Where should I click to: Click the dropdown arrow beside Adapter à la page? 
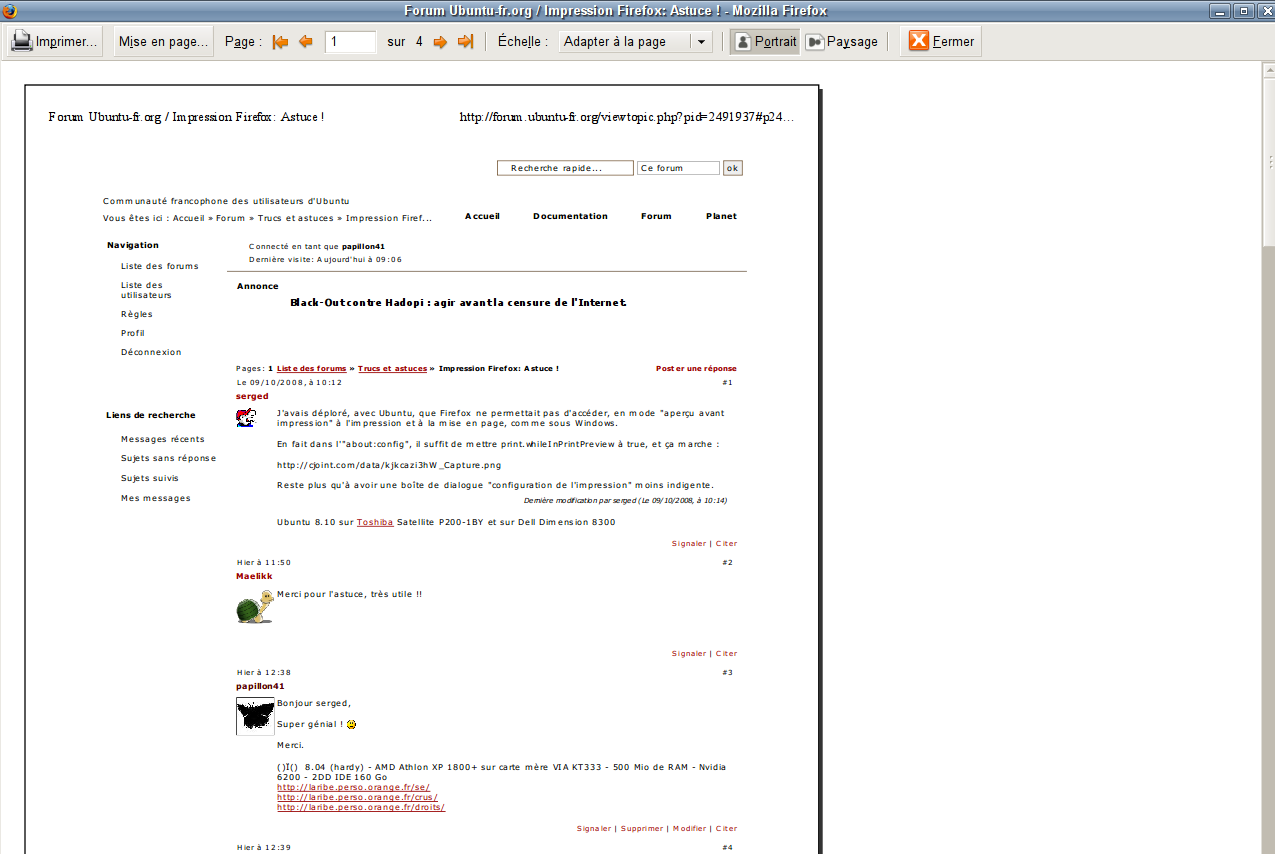pos(701,42)
